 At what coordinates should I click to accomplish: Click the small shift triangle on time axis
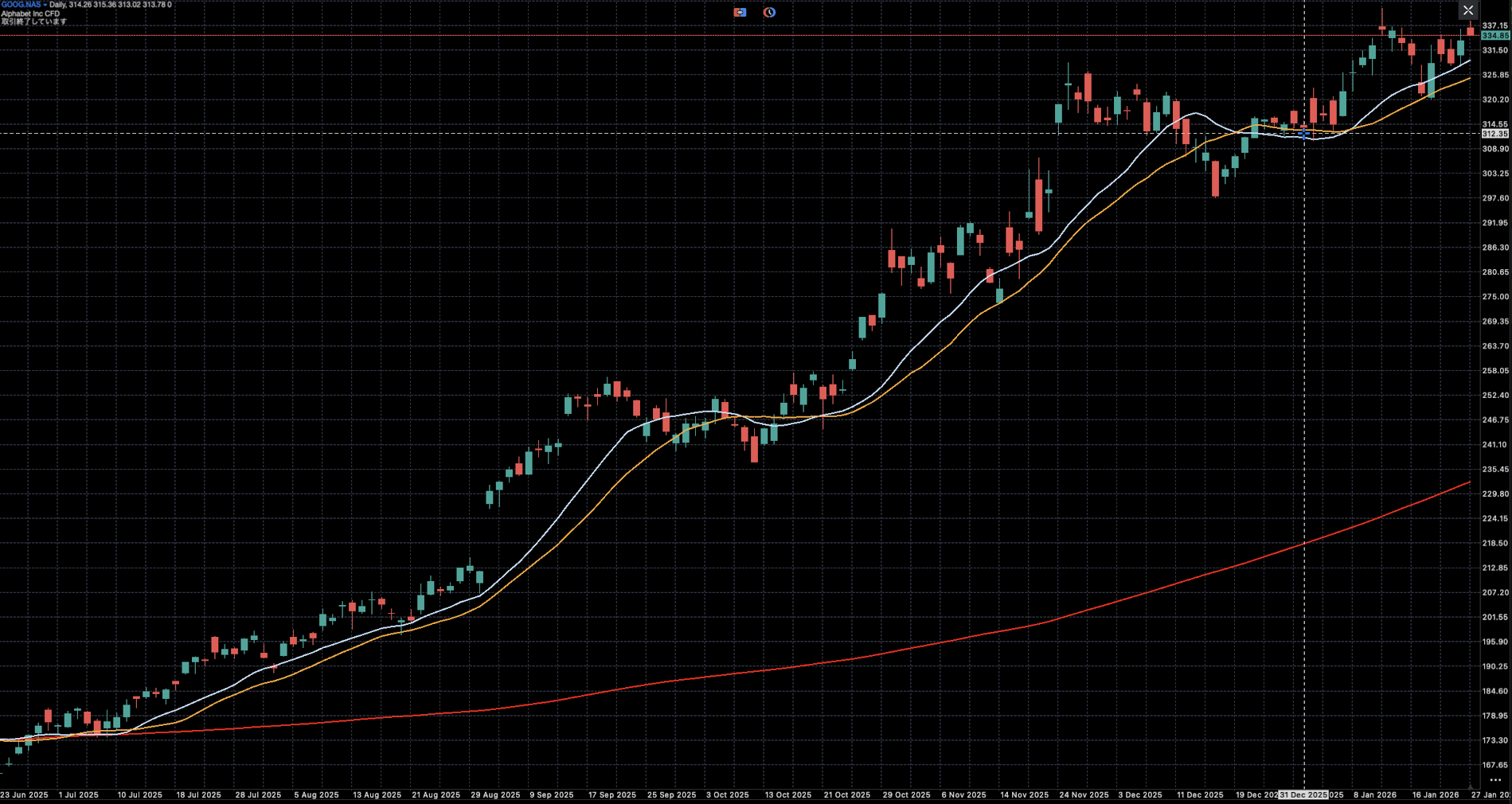coord(1471,787)
